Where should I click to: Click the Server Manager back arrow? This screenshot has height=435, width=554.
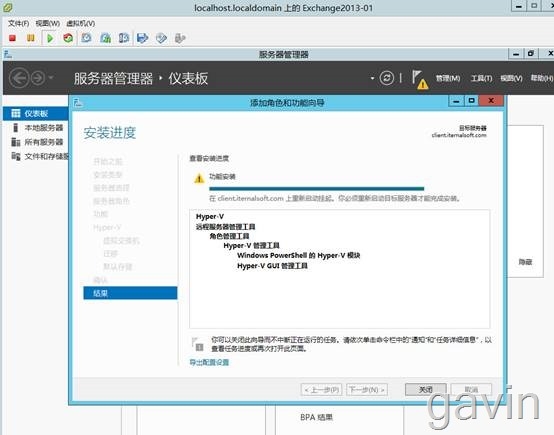(x=19, y=78)
